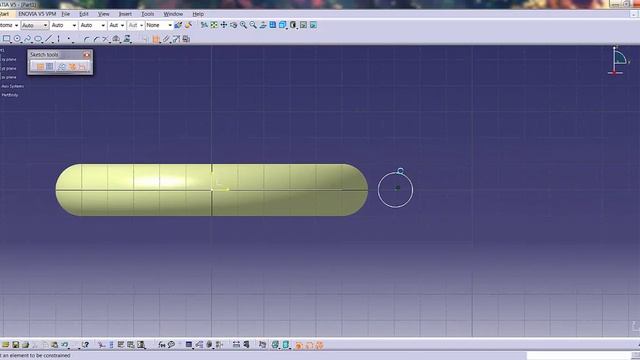Open the Edit menu
The image size is (640, 360).
point(84,14)
